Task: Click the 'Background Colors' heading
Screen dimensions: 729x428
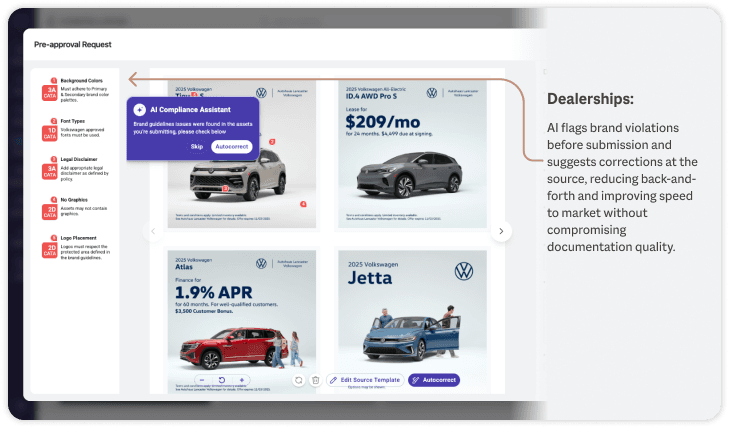Action: tap(81, 80)
